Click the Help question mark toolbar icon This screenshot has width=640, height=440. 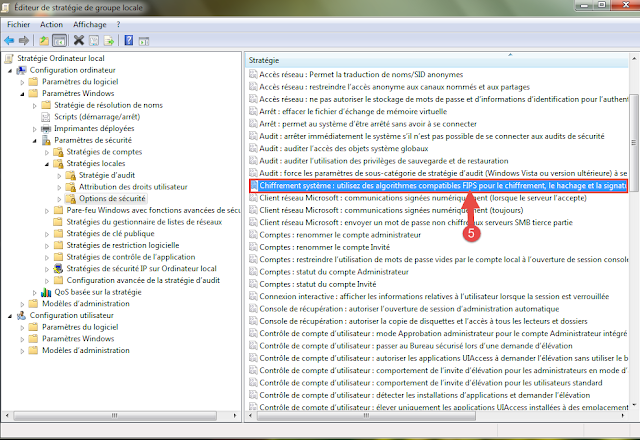coord(129,40)
